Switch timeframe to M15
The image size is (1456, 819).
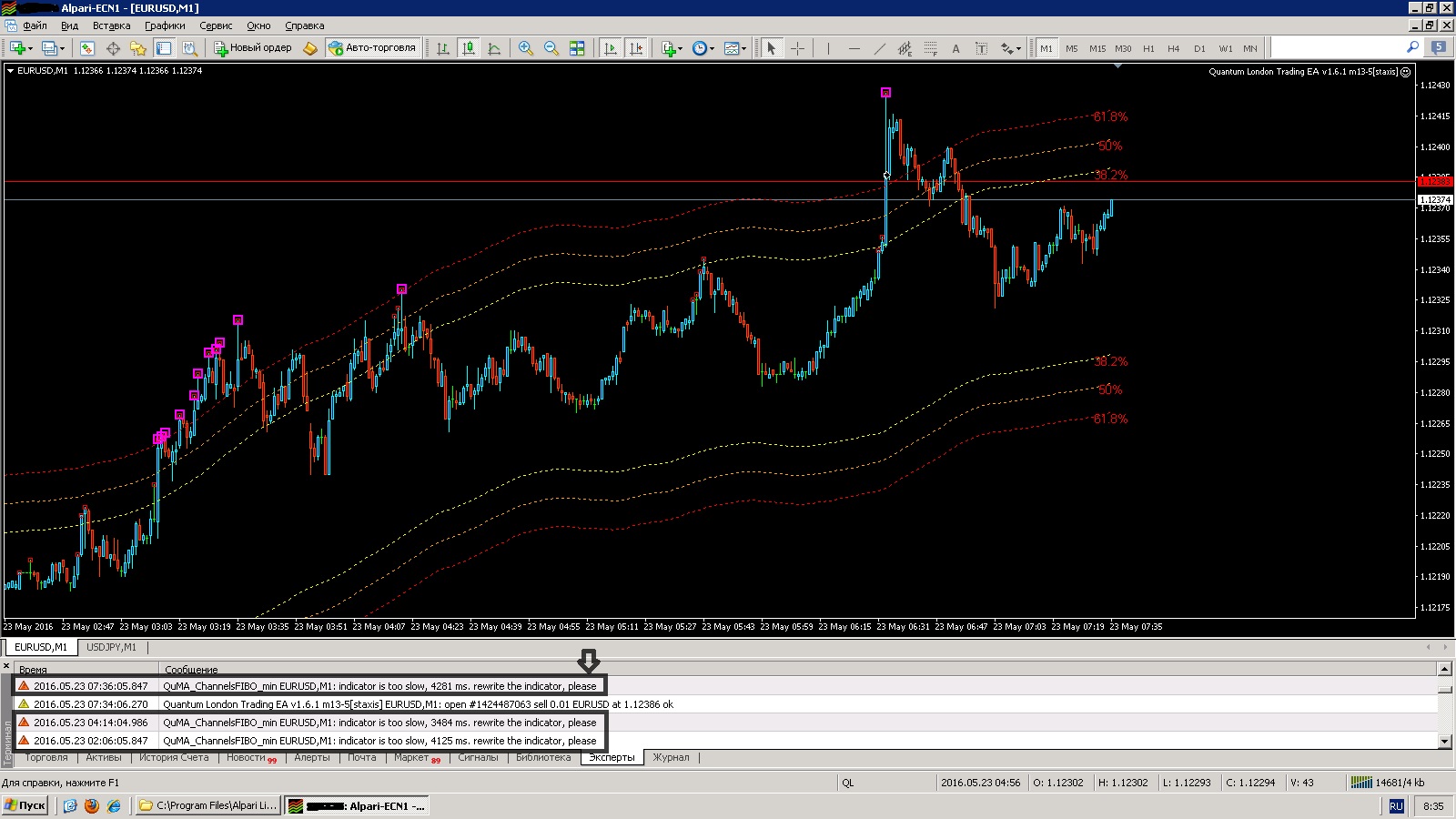1097,48
